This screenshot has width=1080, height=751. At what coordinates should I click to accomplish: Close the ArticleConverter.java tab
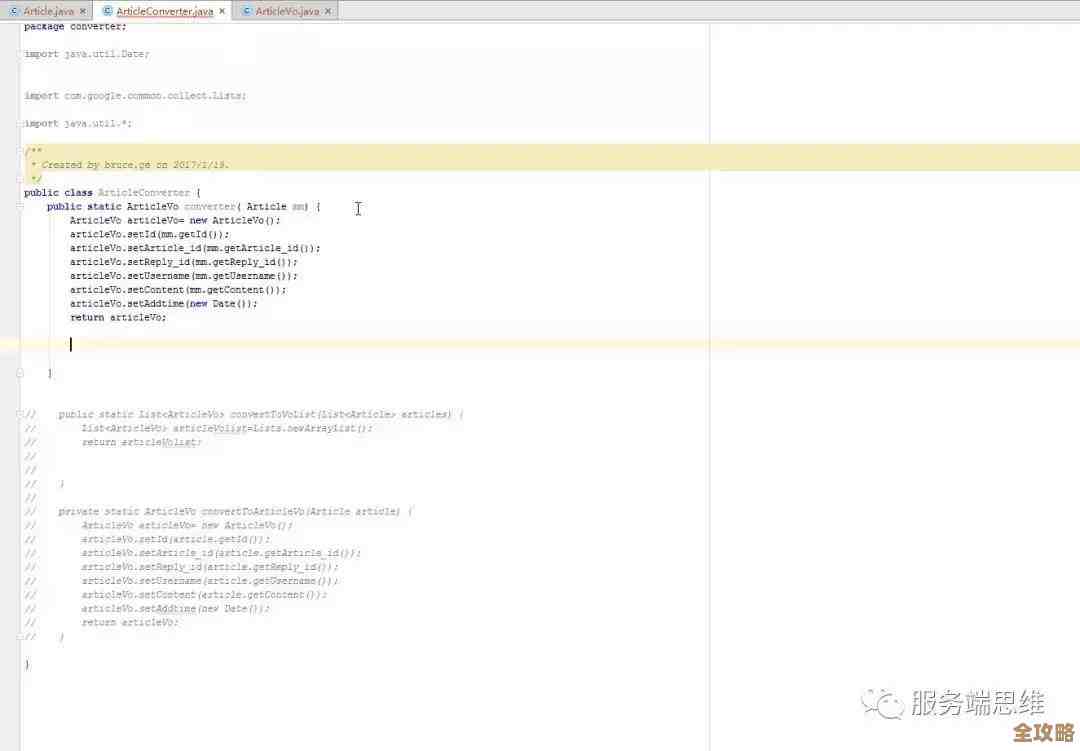[221, 11]
